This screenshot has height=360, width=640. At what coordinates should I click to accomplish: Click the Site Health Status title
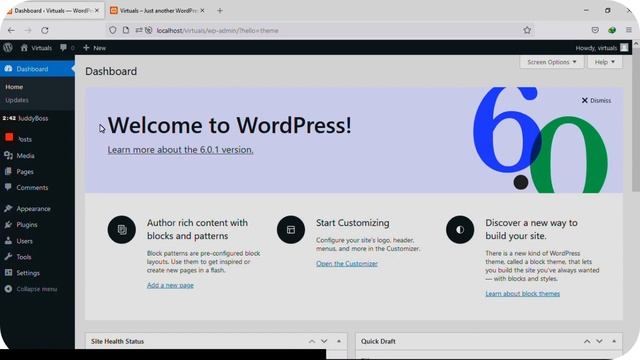tap(118, 341)
